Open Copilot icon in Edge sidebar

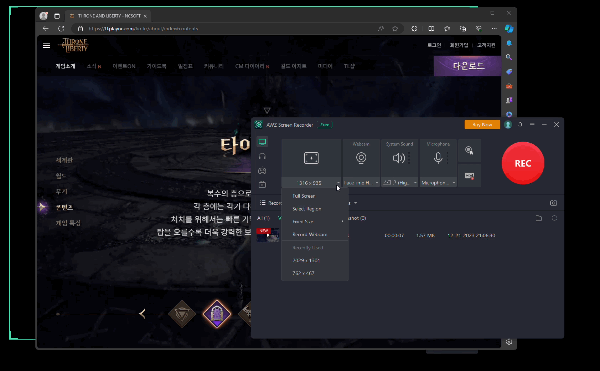(x=509, y=29)
